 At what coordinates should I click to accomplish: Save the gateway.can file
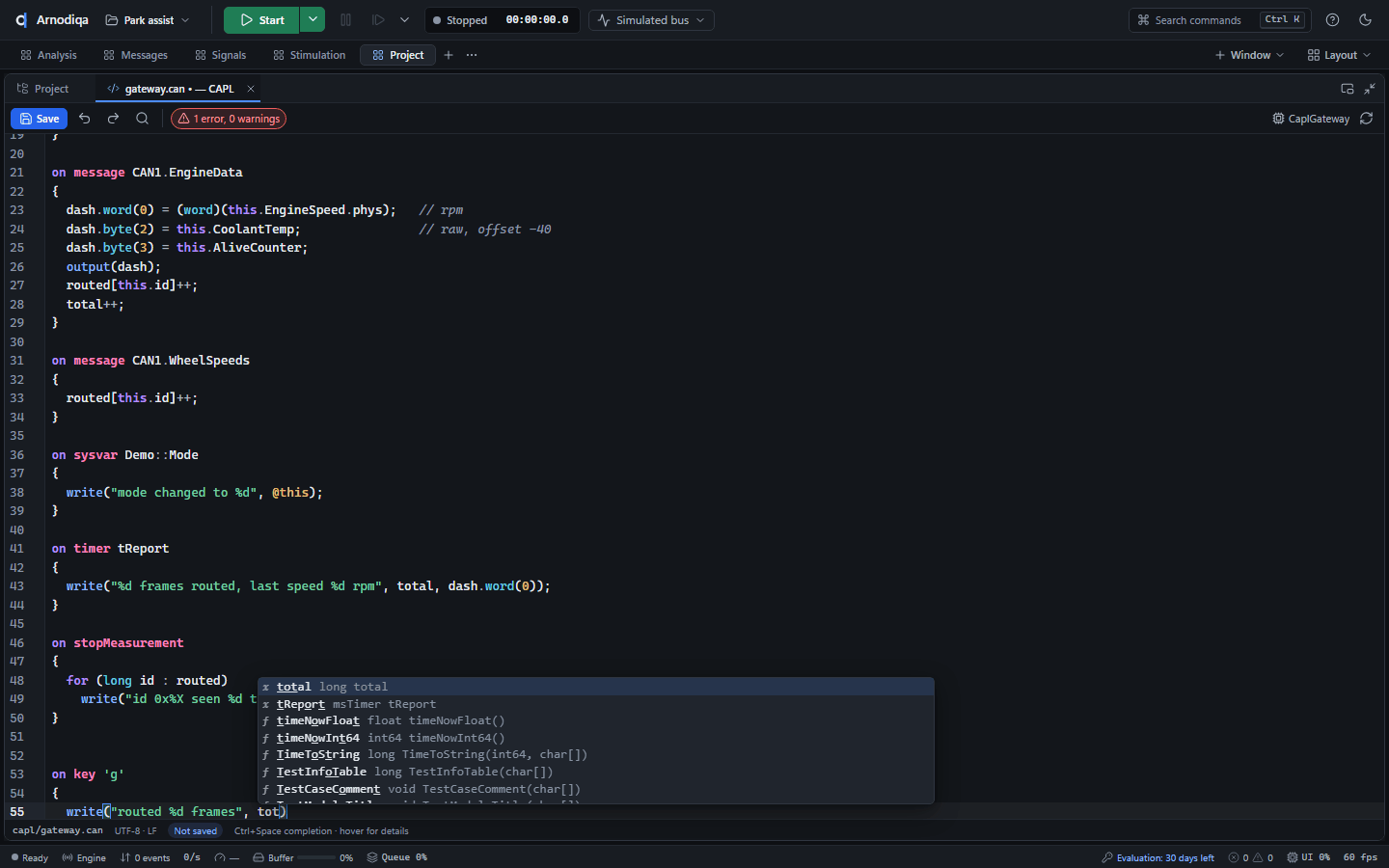[x=39, y=119]
